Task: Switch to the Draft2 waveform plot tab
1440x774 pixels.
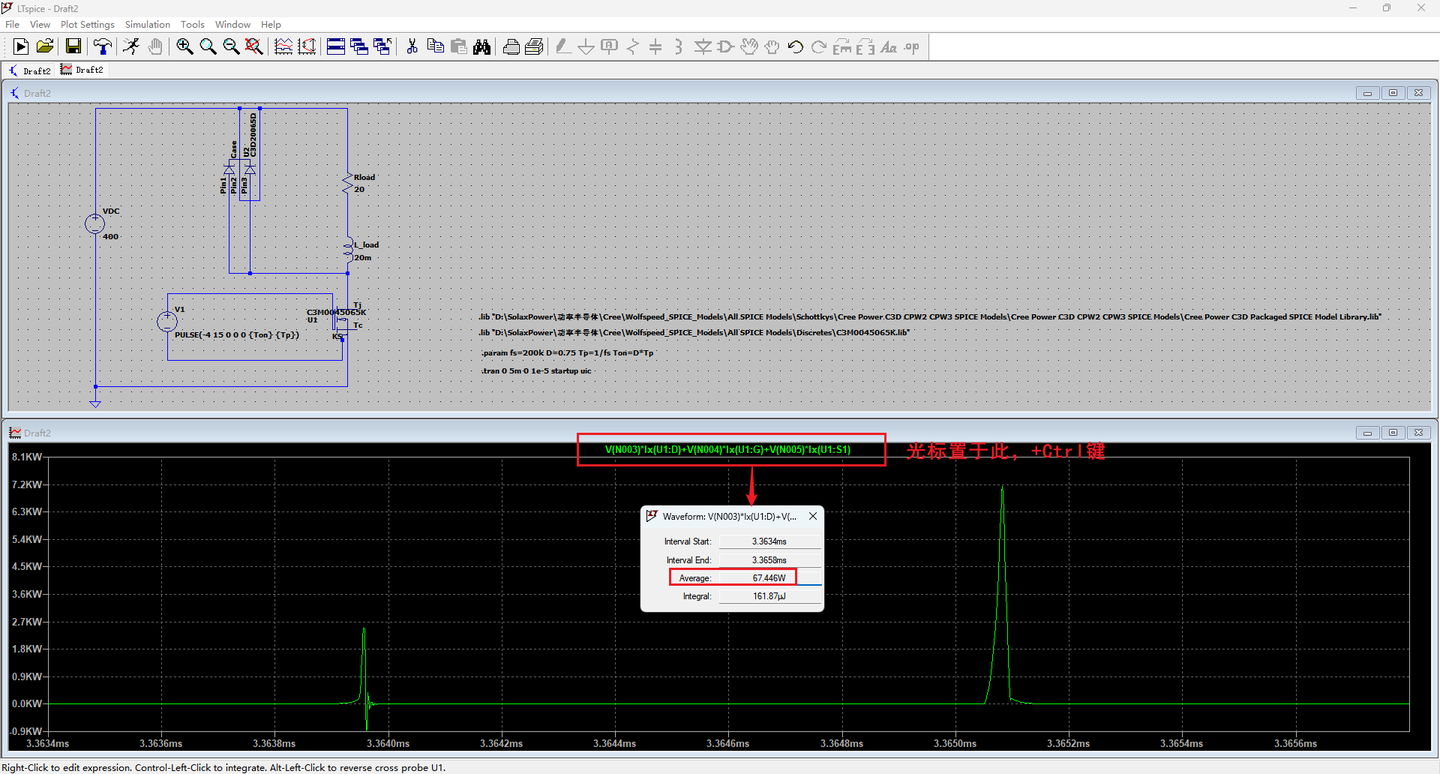Action: click(82, 70)
